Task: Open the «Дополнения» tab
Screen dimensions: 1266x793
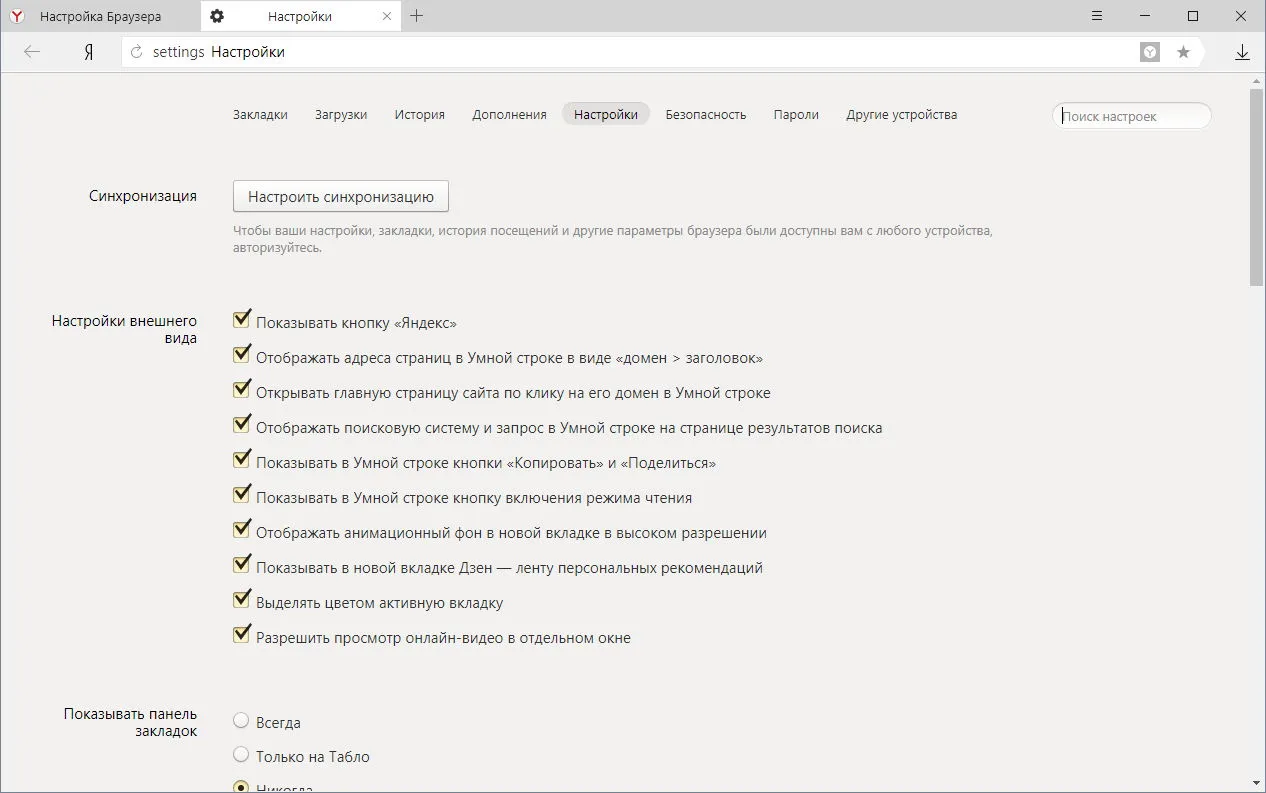Action: pos(509,114)
